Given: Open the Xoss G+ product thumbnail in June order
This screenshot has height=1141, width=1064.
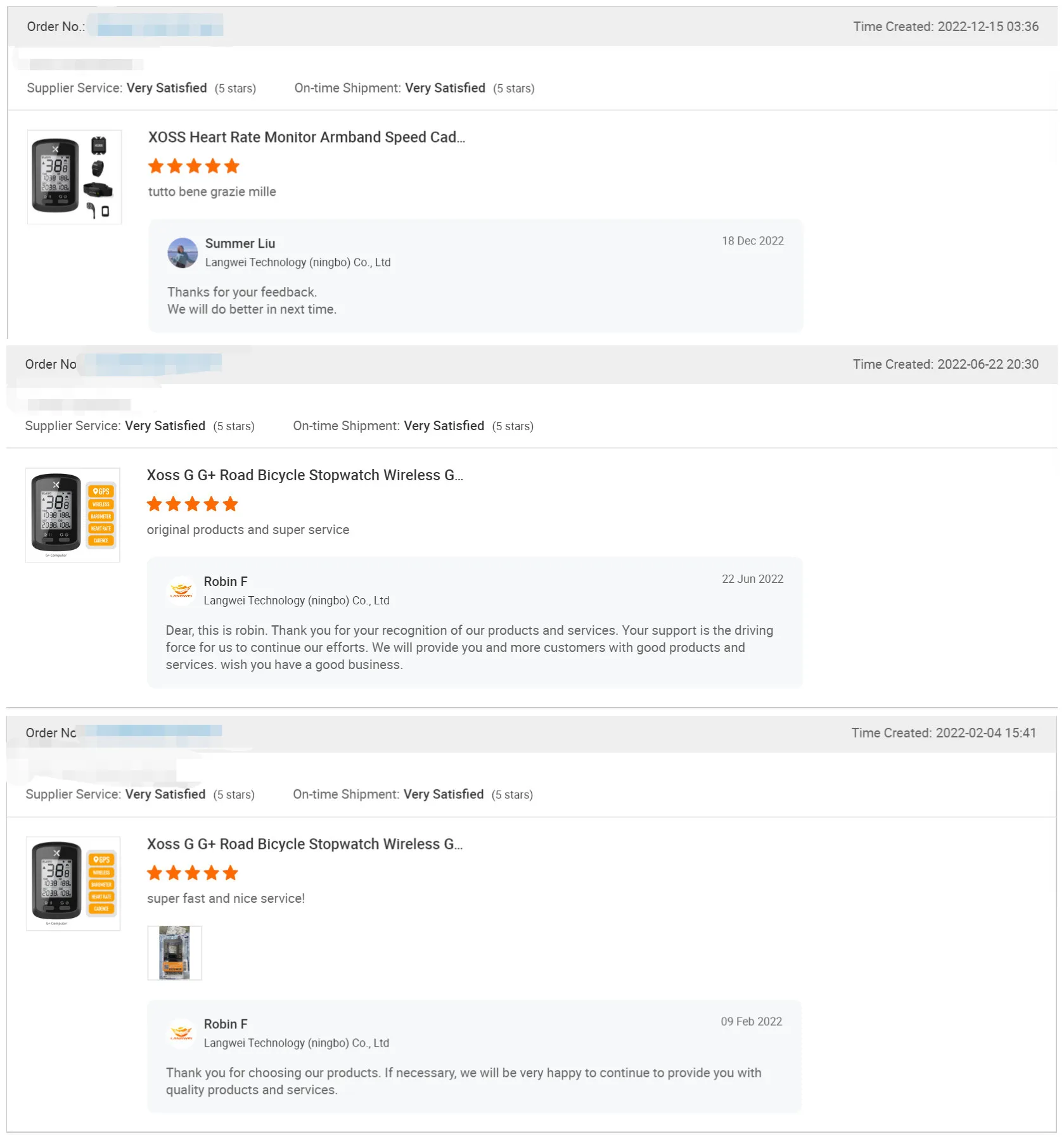Looking at the screenshot, I should tap(73, 515).
